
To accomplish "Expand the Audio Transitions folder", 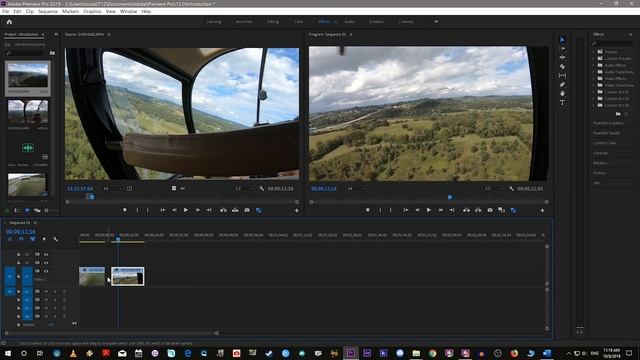I will [x=594, y=72].
